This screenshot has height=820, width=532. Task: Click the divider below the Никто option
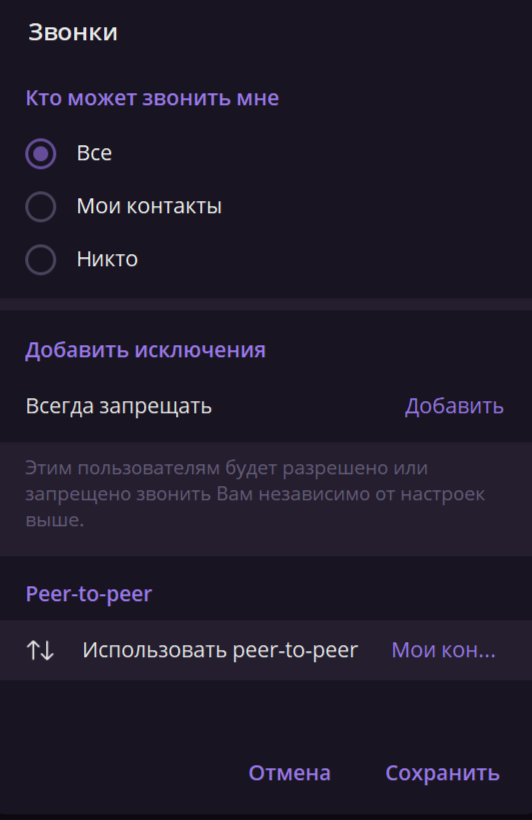coord(266,304)
